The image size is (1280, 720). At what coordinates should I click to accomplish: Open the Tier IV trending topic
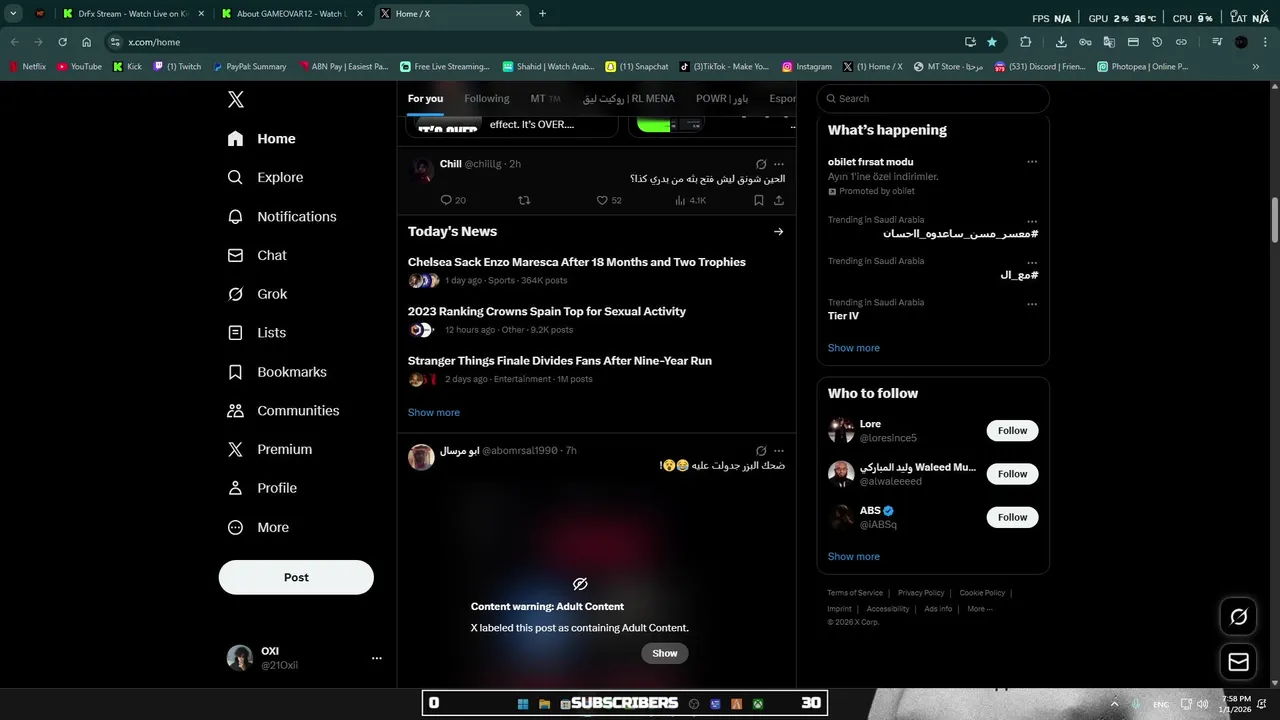[843, 316]
